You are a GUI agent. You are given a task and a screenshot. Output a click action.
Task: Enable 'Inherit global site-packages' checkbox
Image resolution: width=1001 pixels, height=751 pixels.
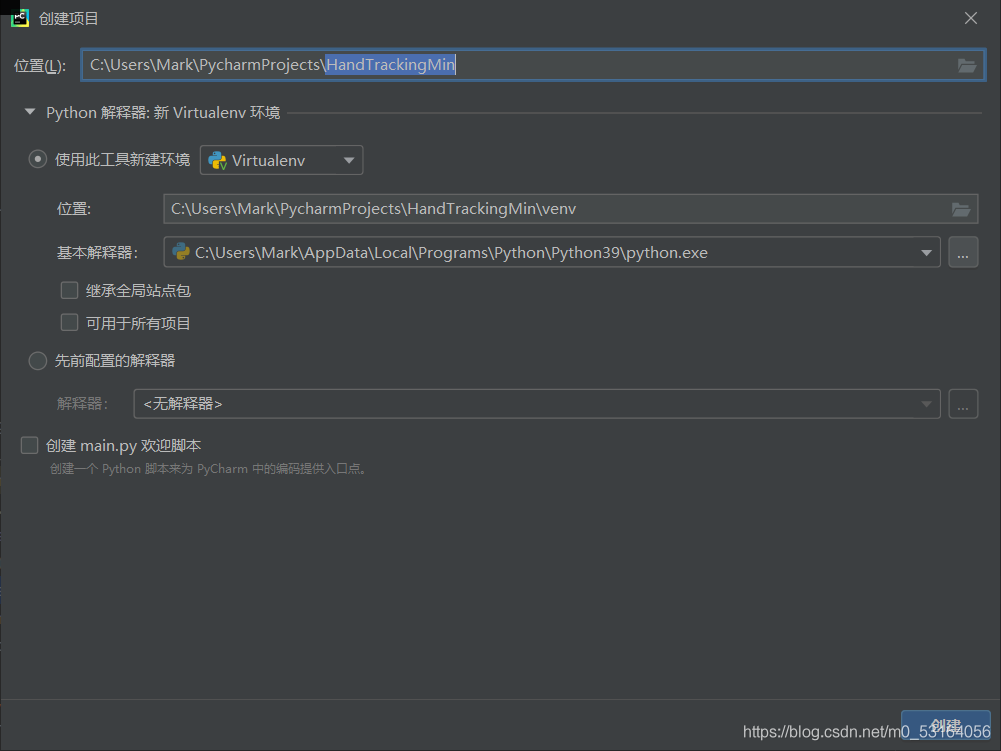[x=69, y=291]
